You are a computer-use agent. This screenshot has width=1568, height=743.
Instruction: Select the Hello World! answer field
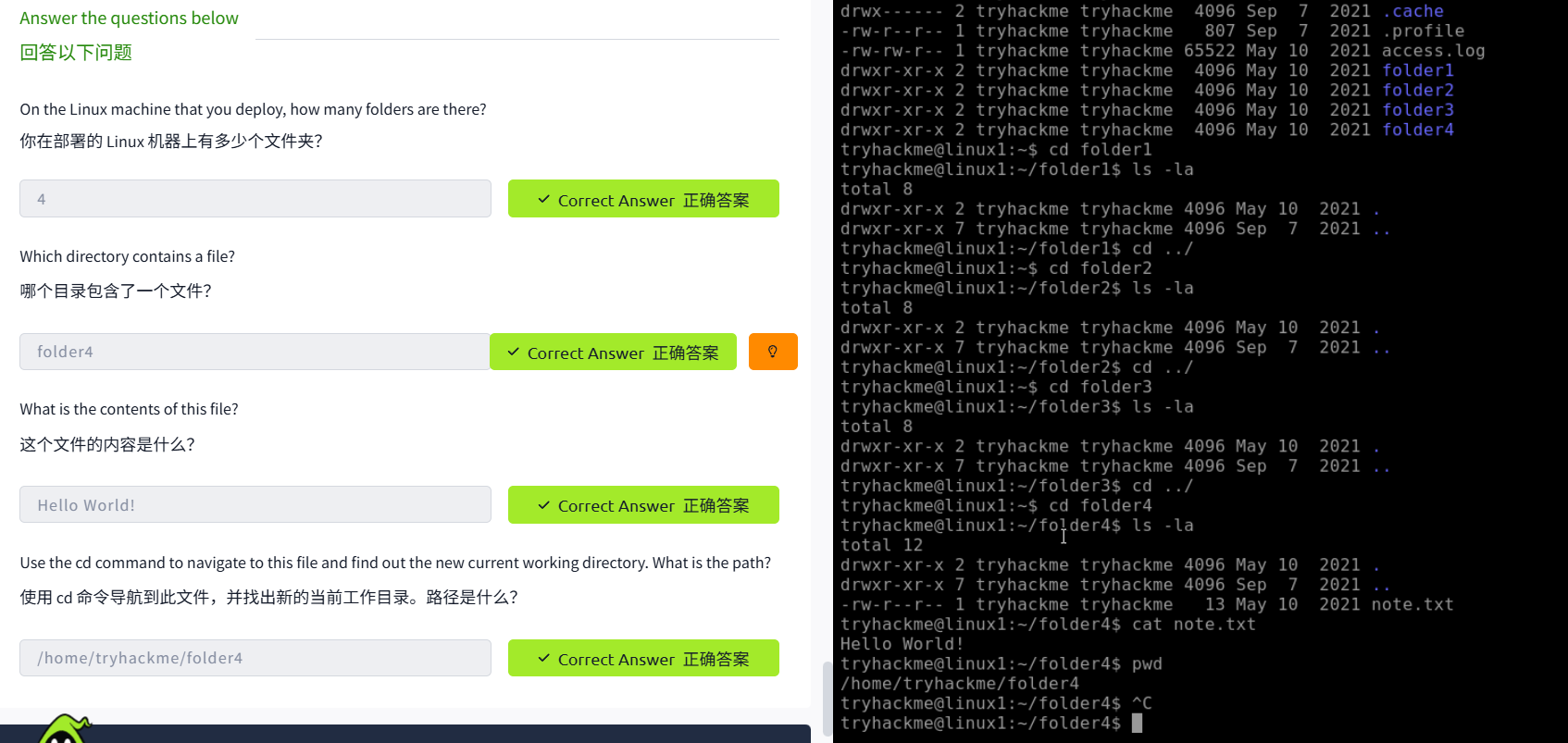[255, 505]
